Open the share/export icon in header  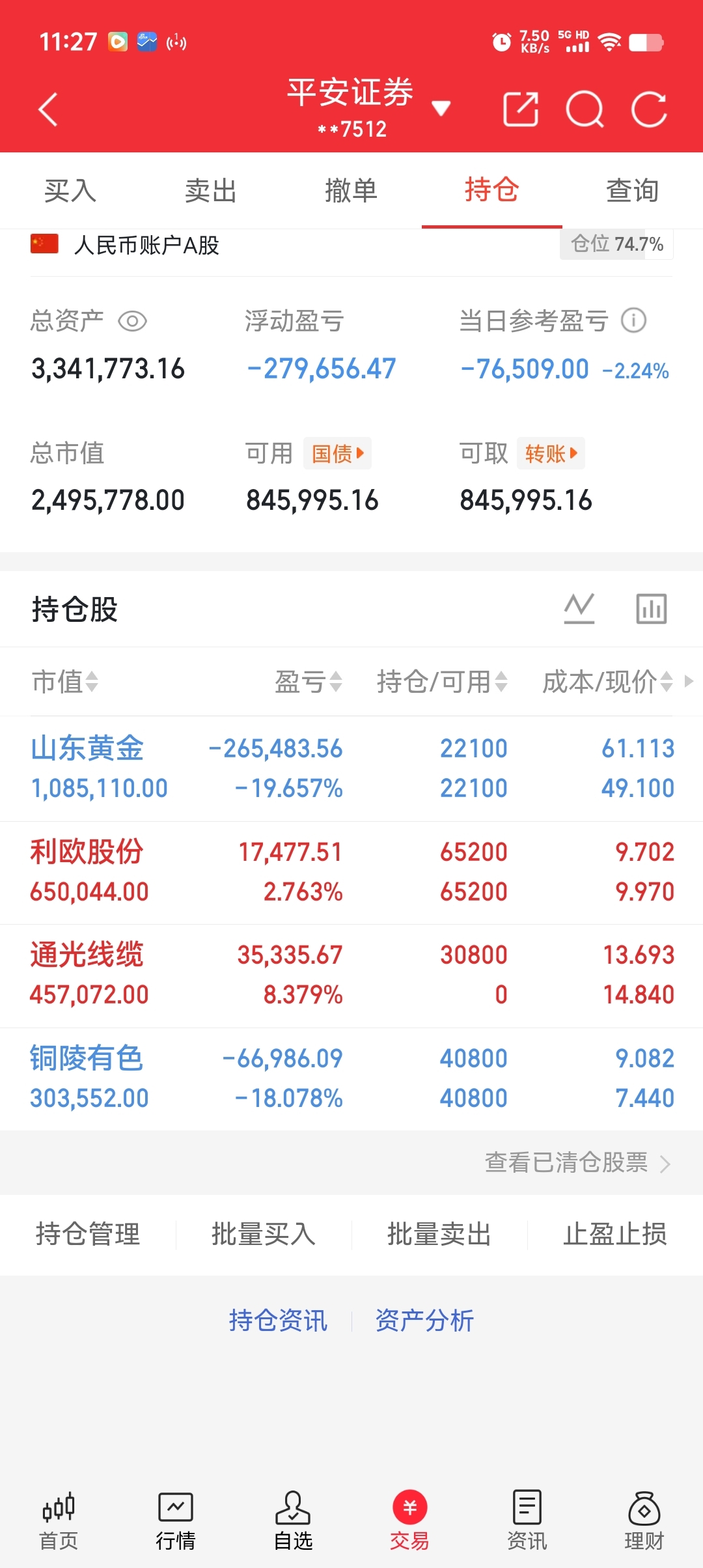point(521,109)
